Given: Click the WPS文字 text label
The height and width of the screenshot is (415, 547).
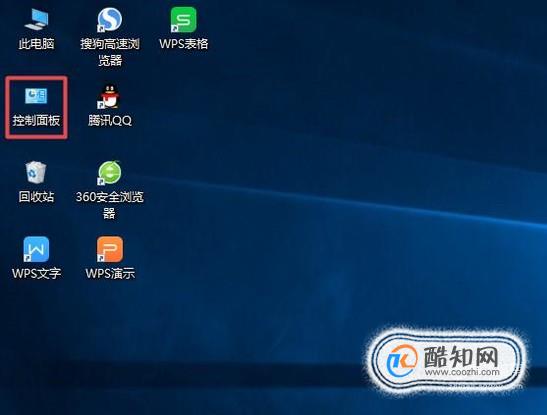Looking at the screenshot, I should (36, 273).
